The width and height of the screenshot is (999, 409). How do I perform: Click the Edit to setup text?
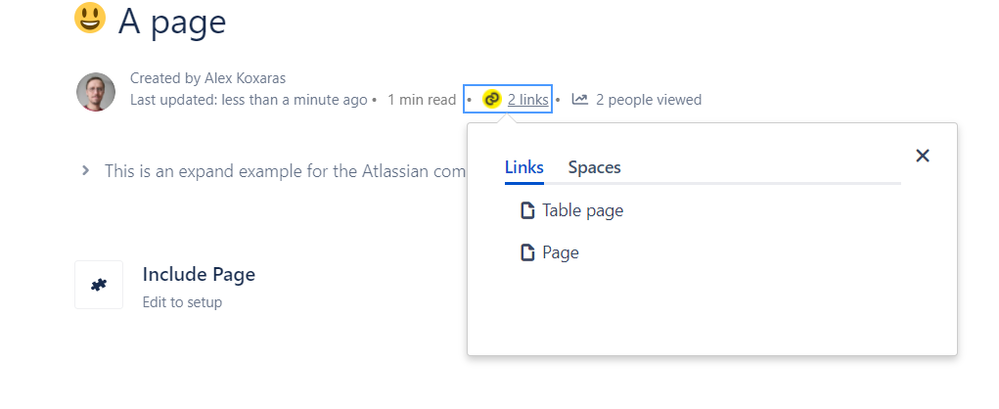(x=182, y=302)
